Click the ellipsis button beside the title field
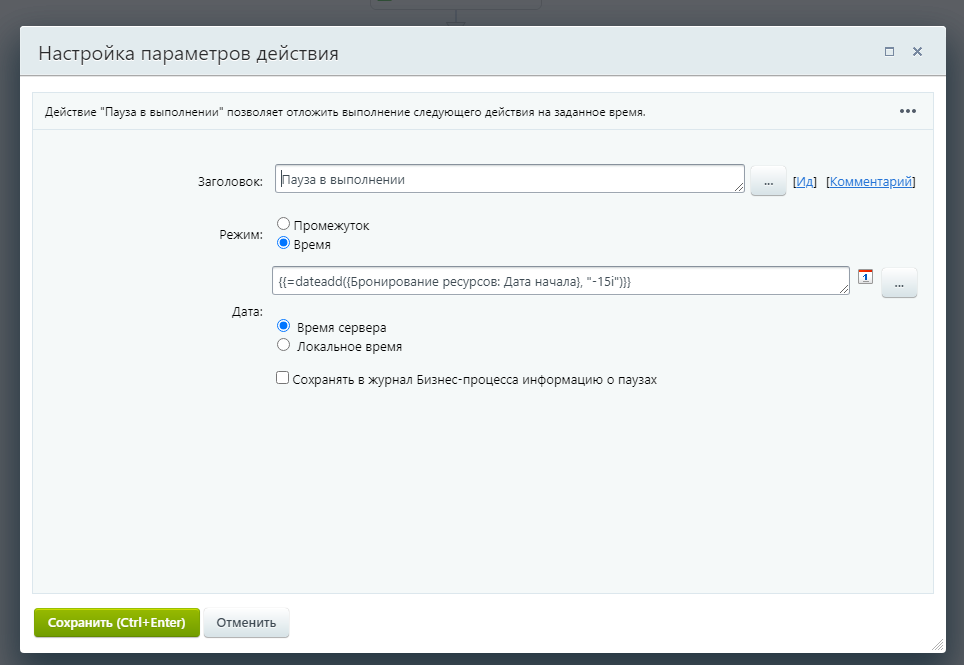964x665 pixels. [x=768, y=181]
